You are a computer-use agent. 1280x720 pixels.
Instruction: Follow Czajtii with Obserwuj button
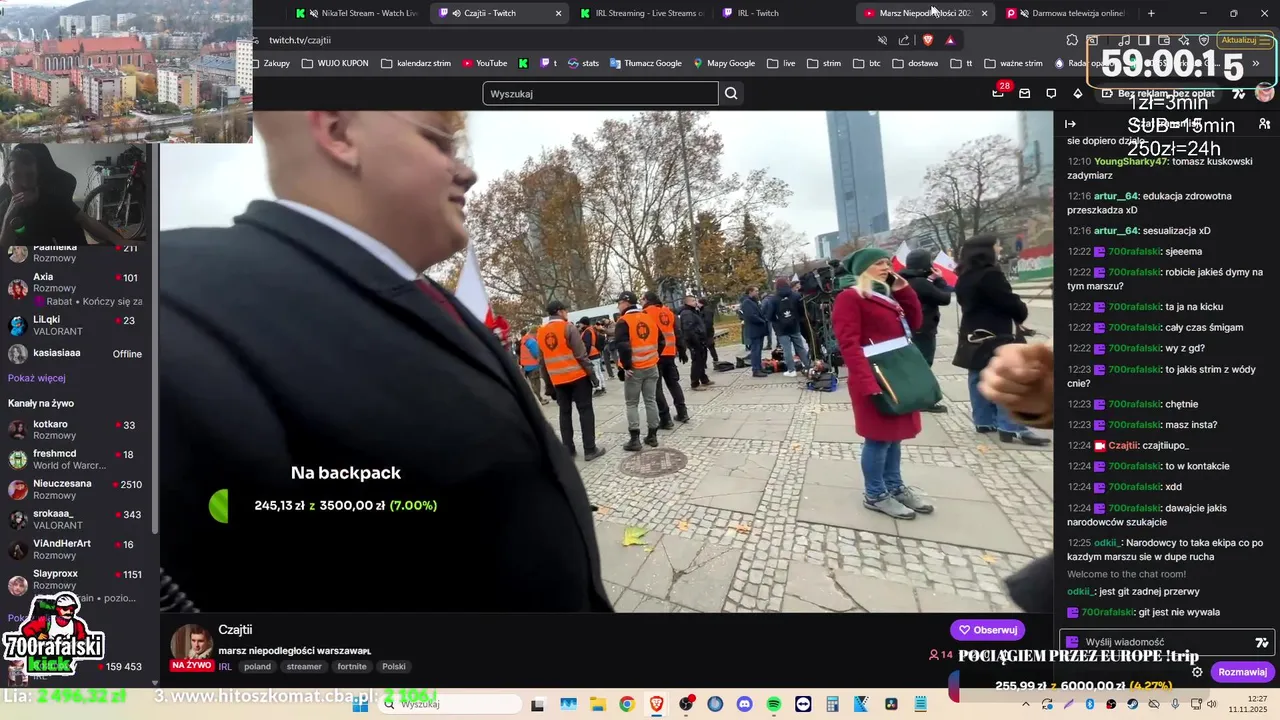pyautogui.click(x=987, y=630)
